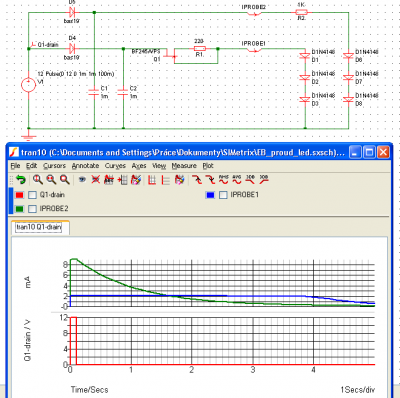Screen dimensions: 400x398
Task: Click the AVG measurement toolbar icon
Action: point(237,179)
